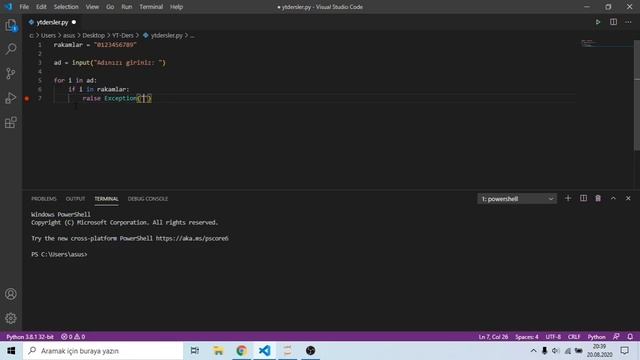Screen dimensions: 640x360
Task: Close the terminal panel
Action: [x=628, y=198]
